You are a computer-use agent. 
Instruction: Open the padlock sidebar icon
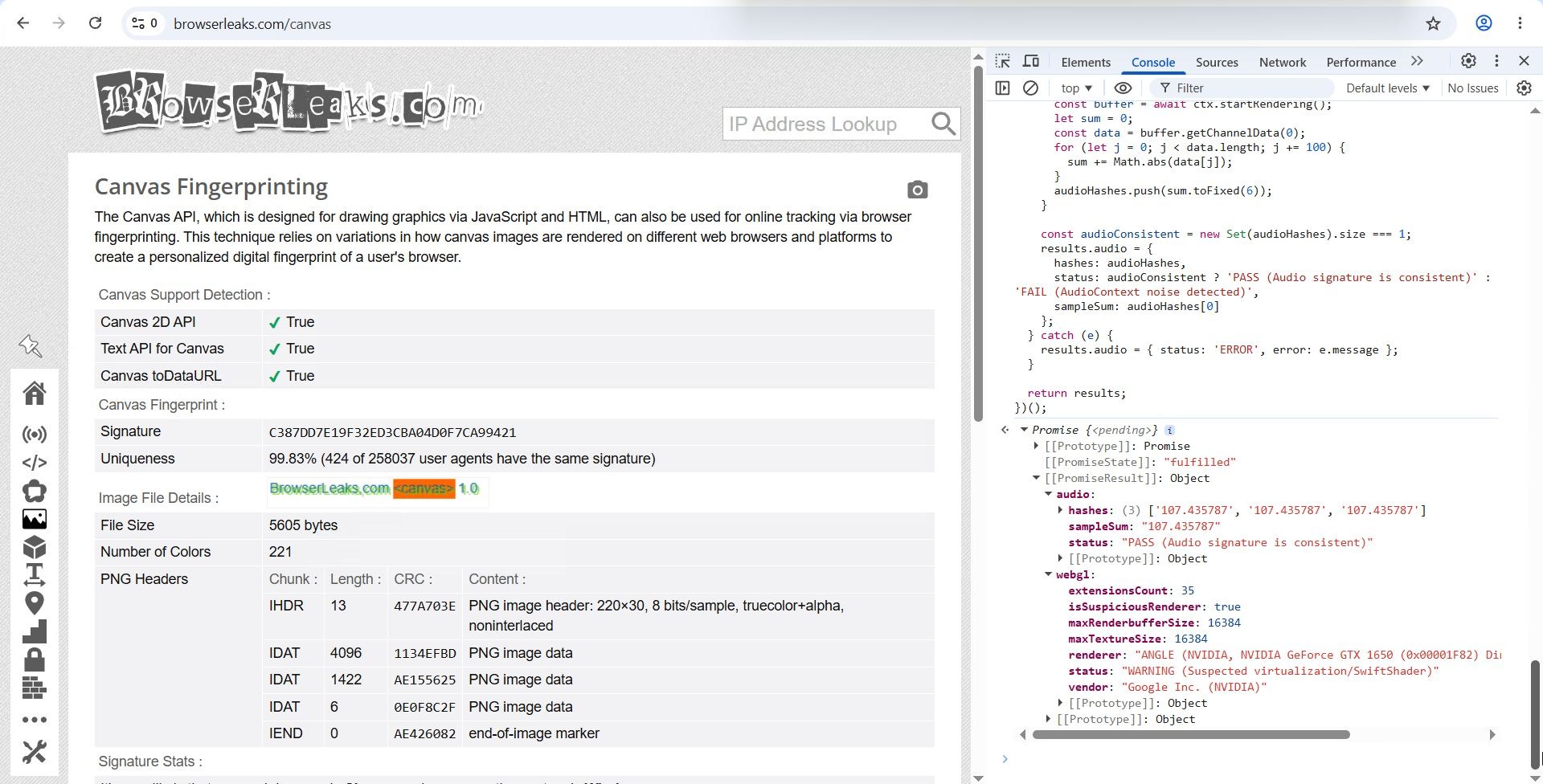(35, 659)
